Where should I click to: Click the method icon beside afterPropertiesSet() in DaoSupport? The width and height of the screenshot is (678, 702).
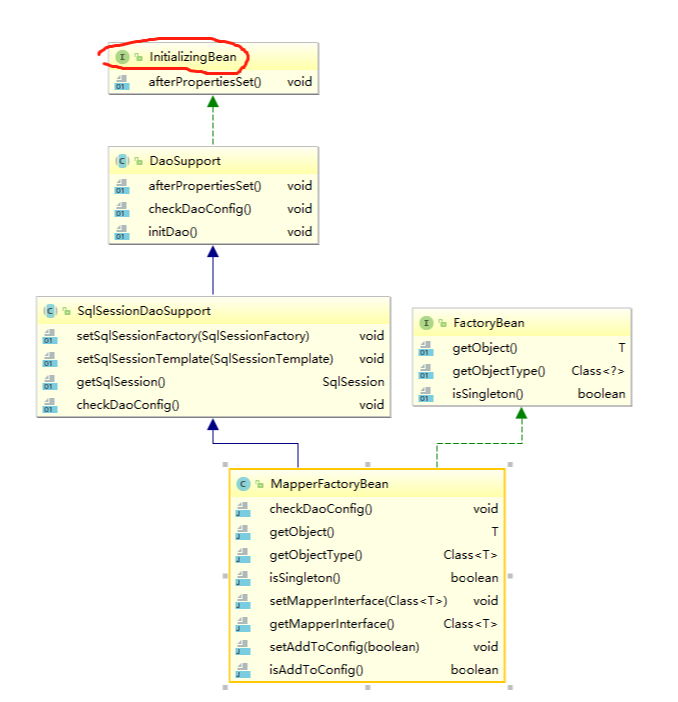coord(122,186)
